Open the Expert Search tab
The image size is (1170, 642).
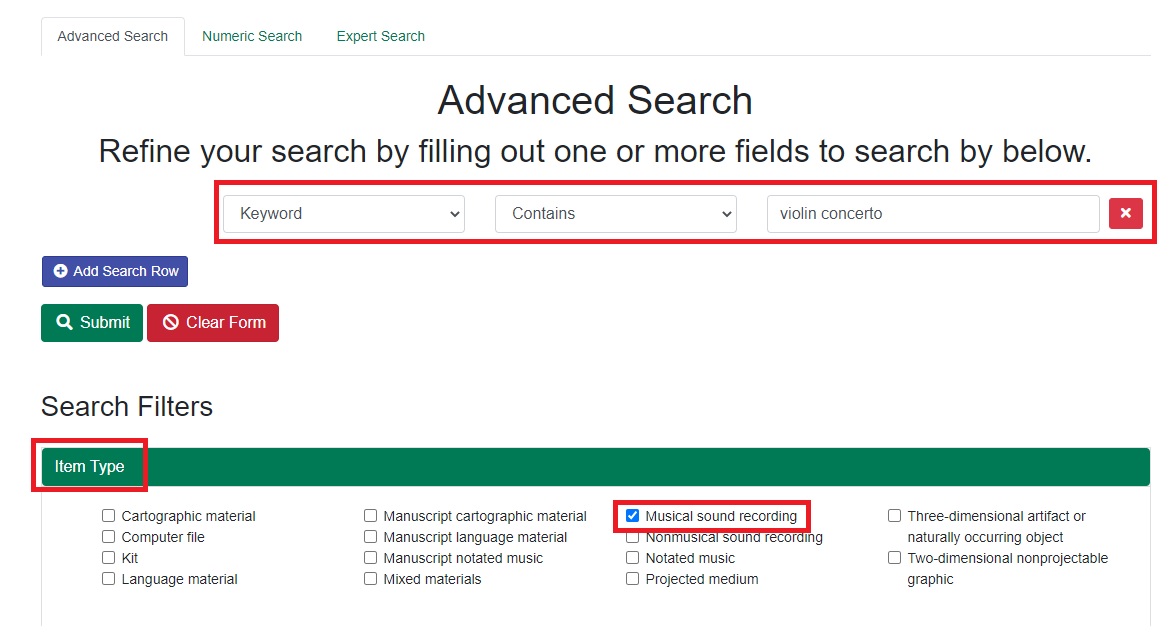point(380,36)
